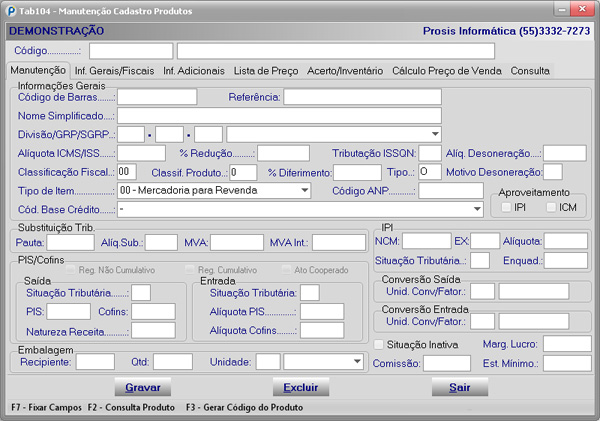The width and height of the screenshot is (600, 421).
Task: Focus the % Redução field
Action: coord(283,153)
